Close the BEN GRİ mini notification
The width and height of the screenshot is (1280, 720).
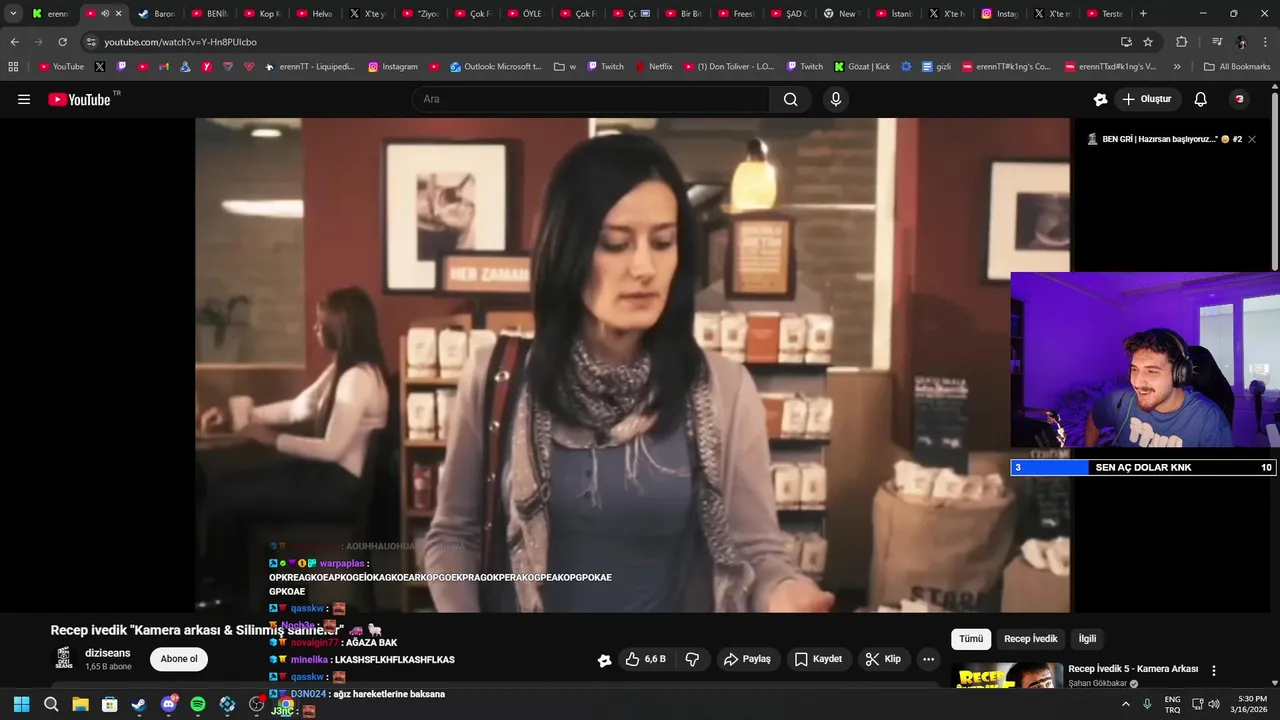[x=1252, y=139]
